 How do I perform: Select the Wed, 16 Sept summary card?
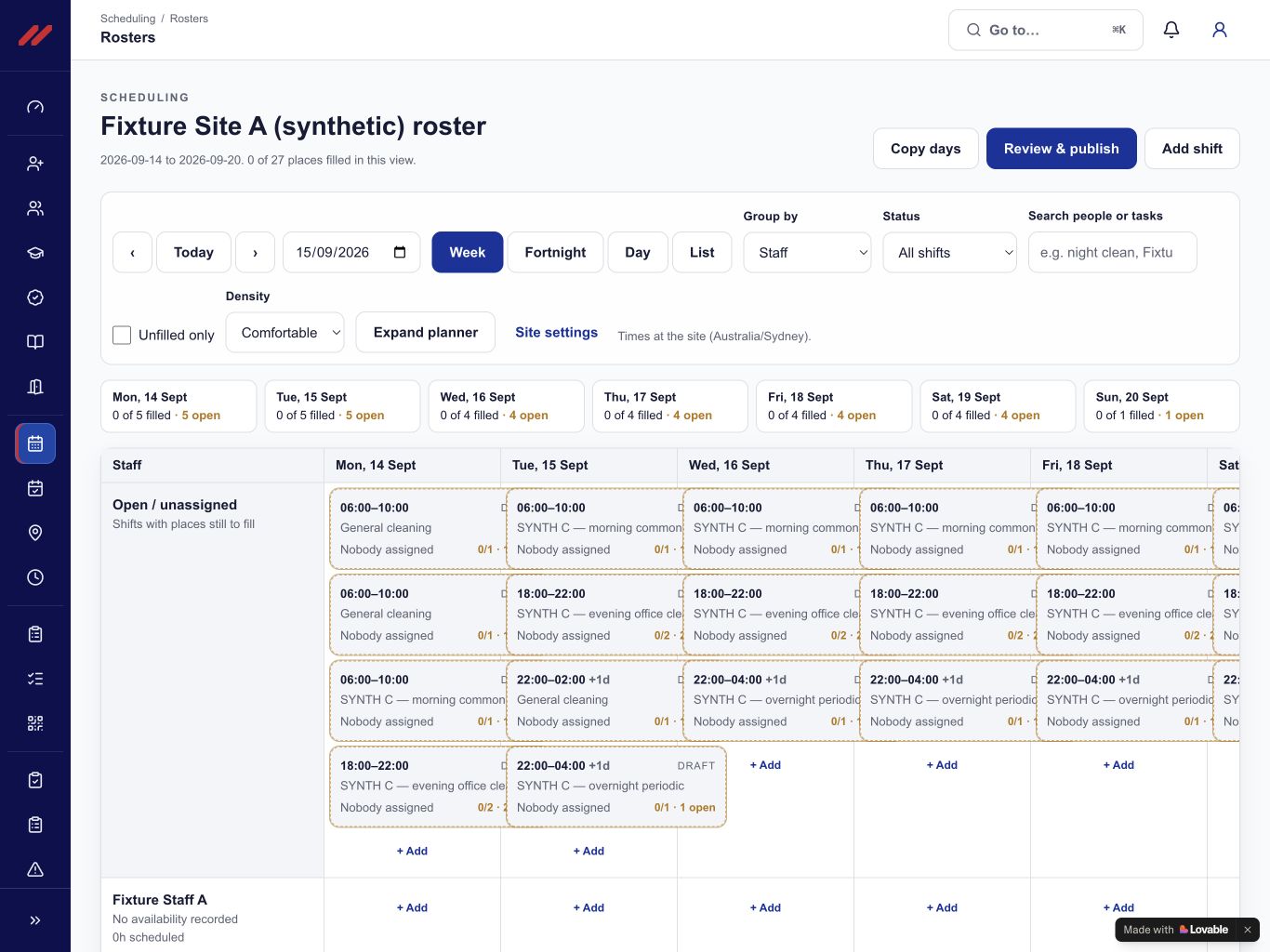(x=507, y=406)
